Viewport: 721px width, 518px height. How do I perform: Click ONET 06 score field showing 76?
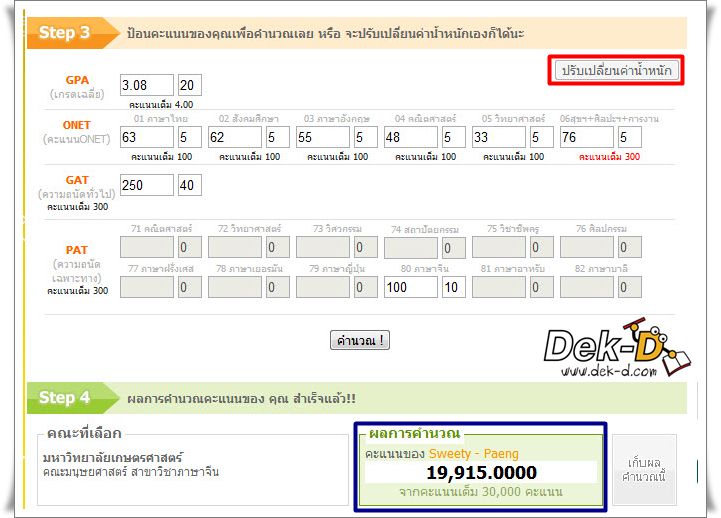[586, 137]
